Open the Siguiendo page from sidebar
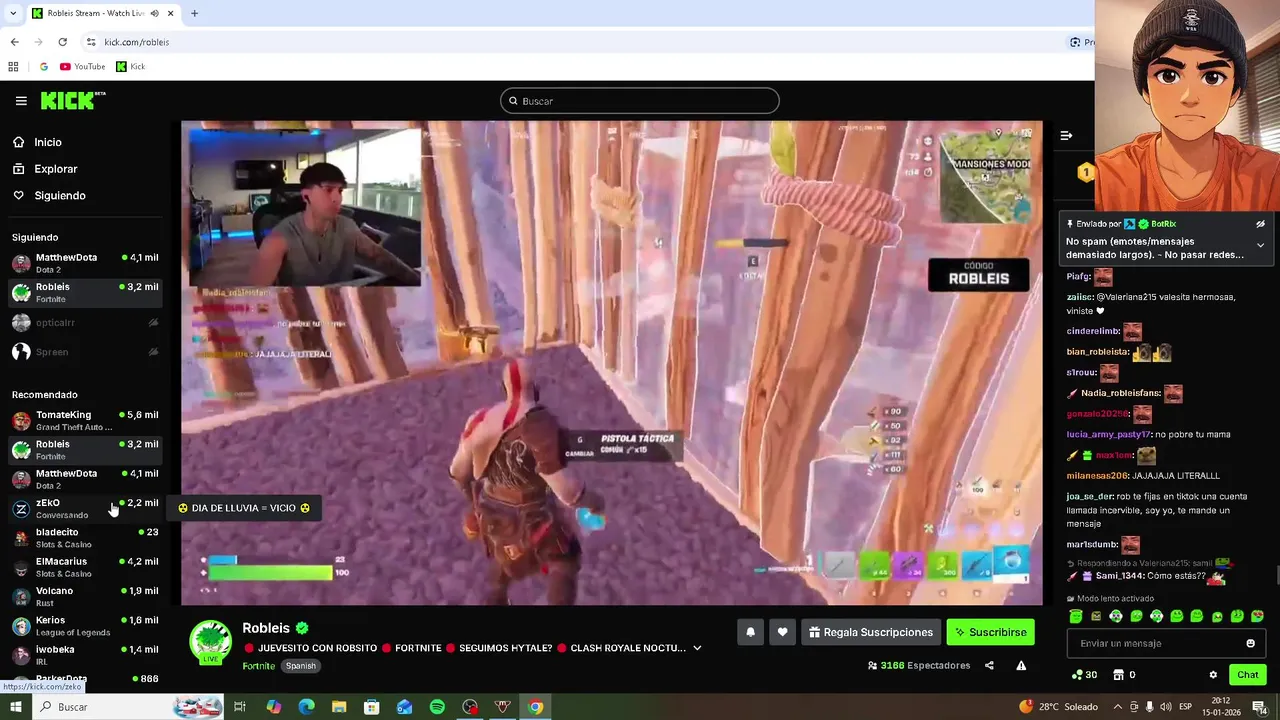The width and height of the screenshot is (1280, 720). pyautogui.click(x=60, y=196)
